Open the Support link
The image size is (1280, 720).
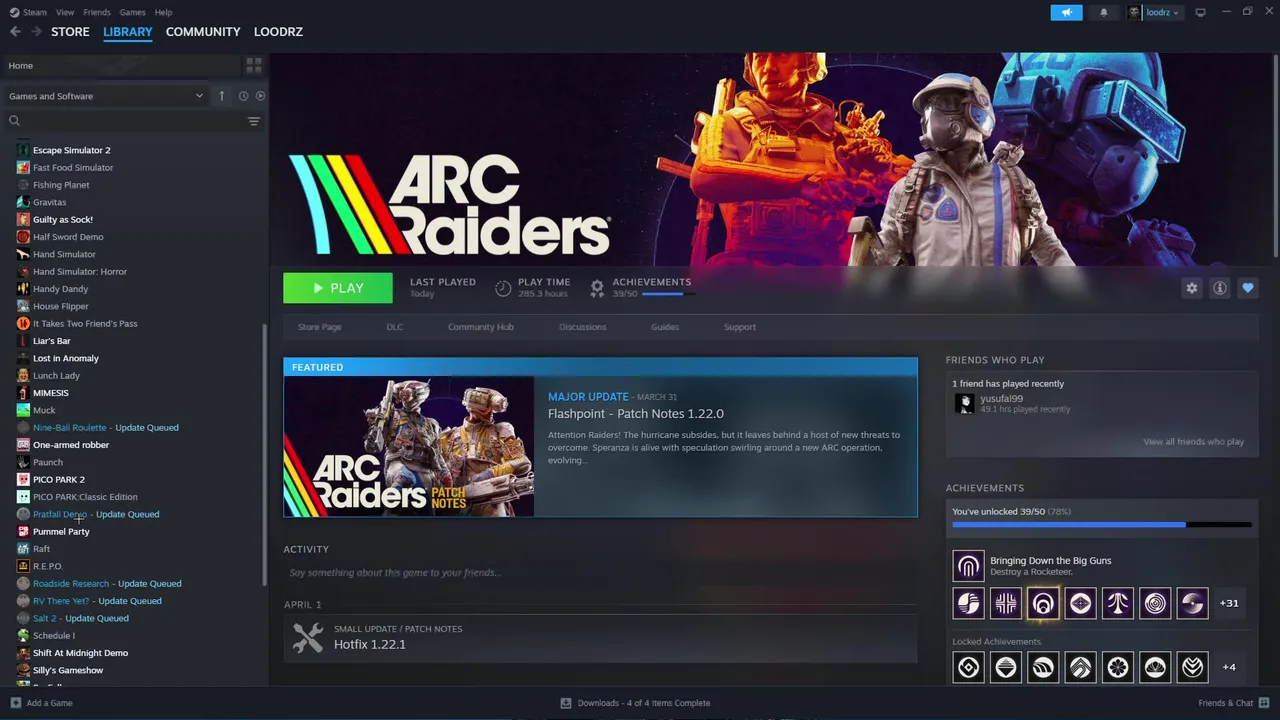pos(740,327)
